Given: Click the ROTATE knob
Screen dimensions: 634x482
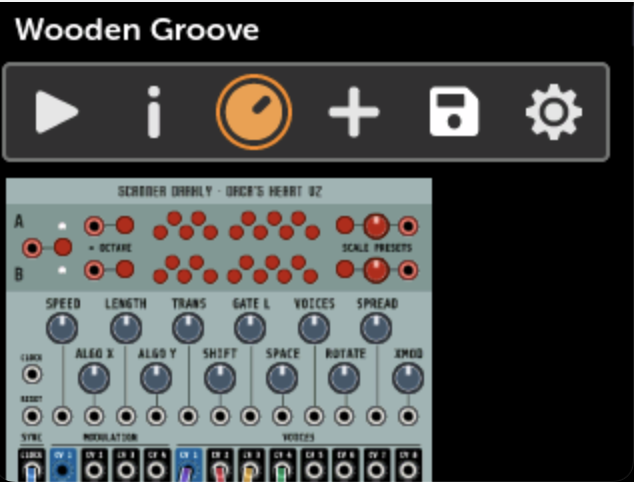Looking at the screenshot, I should 344,378.
